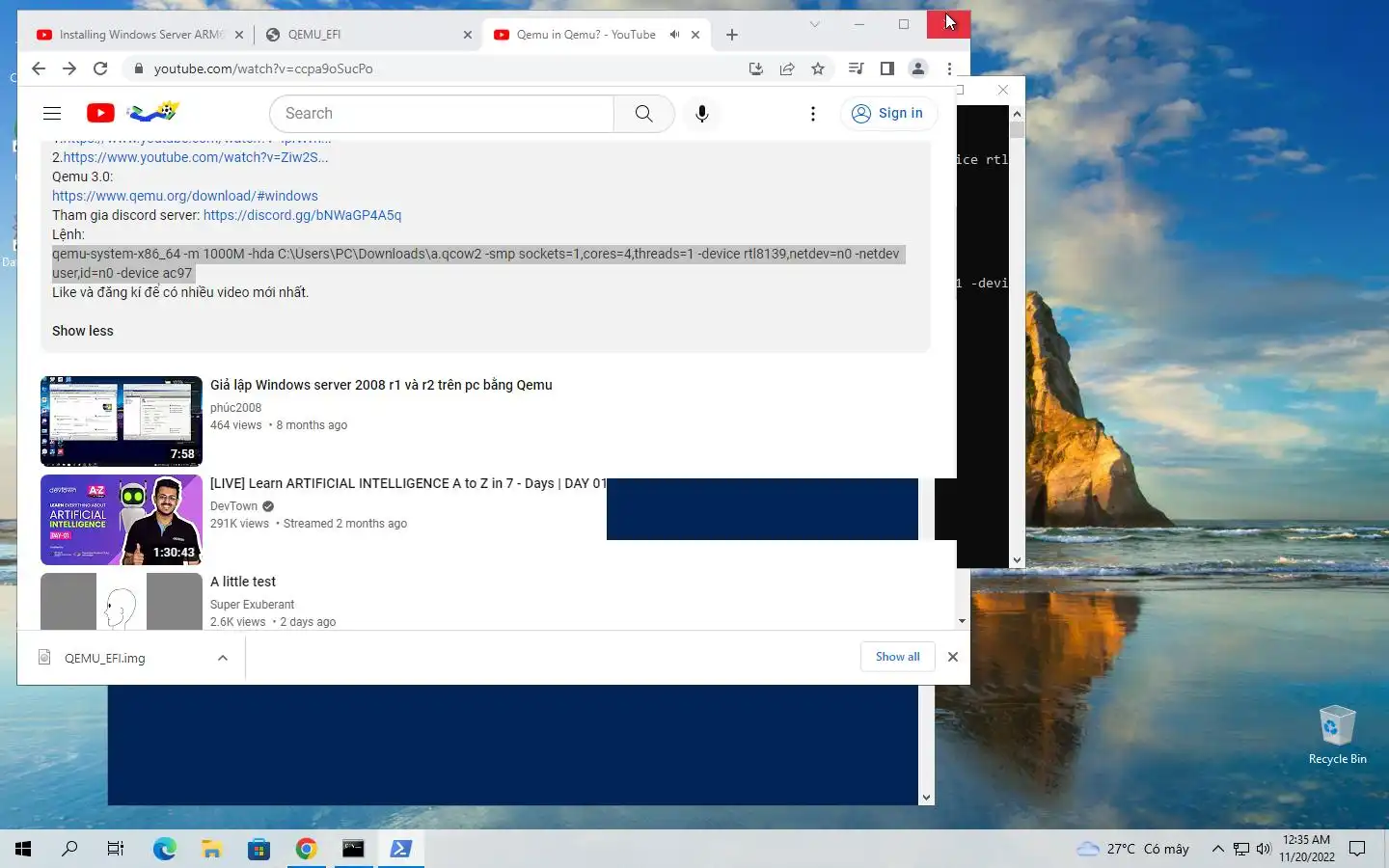Click the YouTube search magnifier button
This screenshot has height=868, width=1389.
pos(643,113)
